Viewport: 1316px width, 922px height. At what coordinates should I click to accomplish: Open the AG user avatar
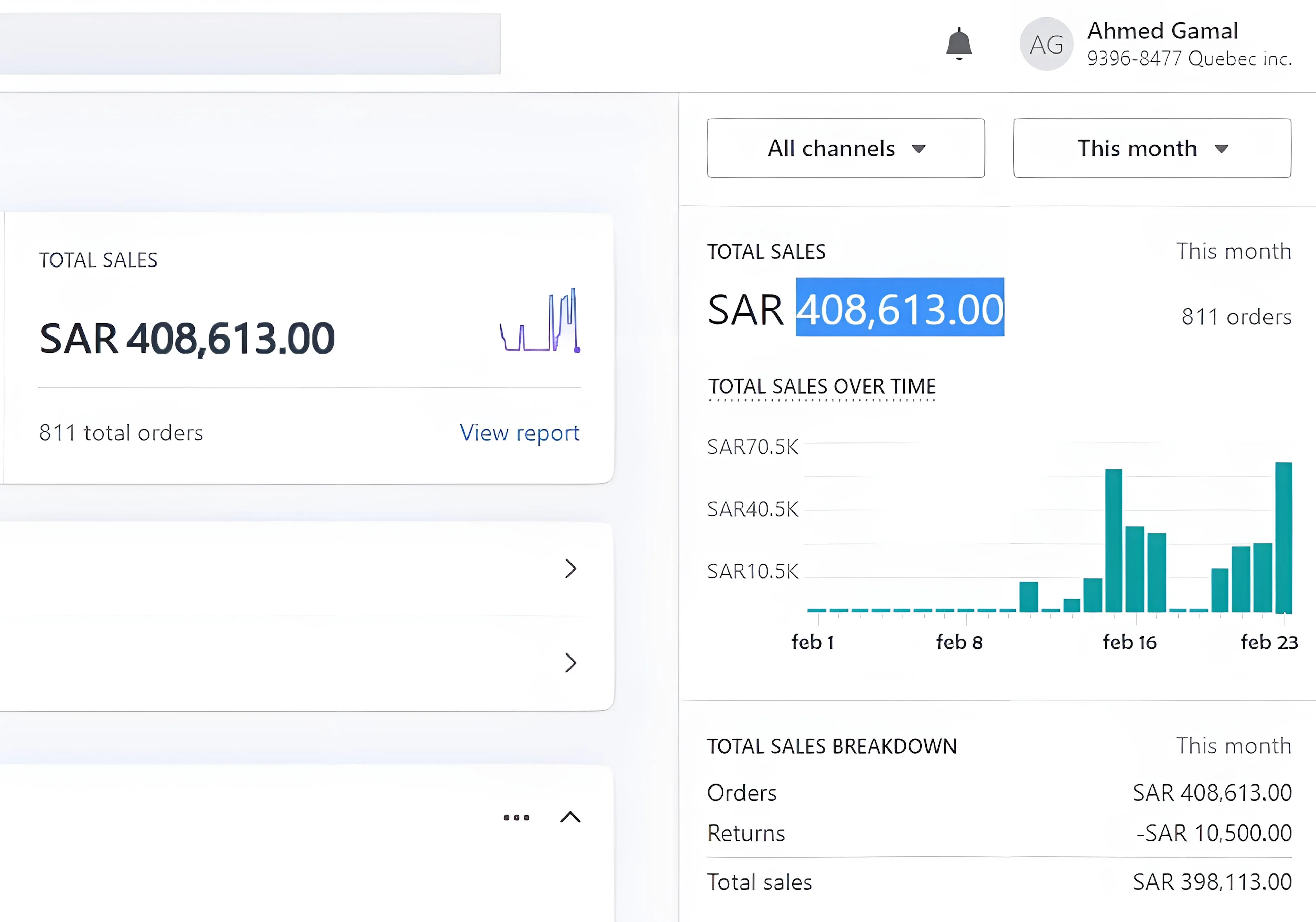[x=1046, y=44]
